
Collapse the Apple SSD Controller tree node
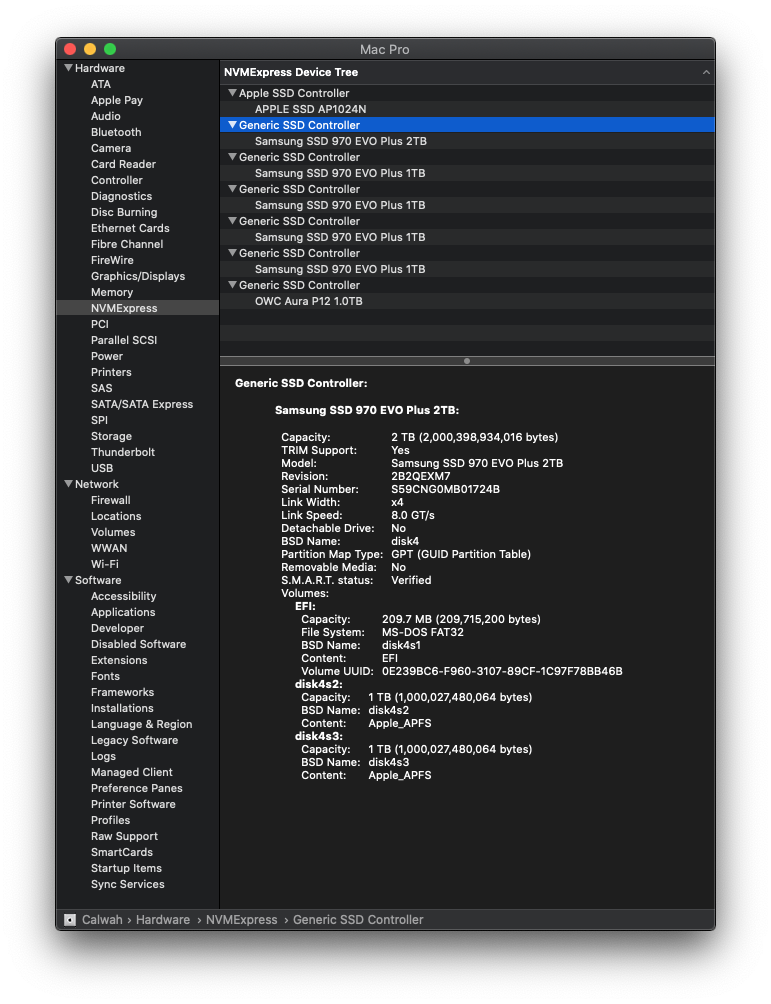(x=232, y=92)
